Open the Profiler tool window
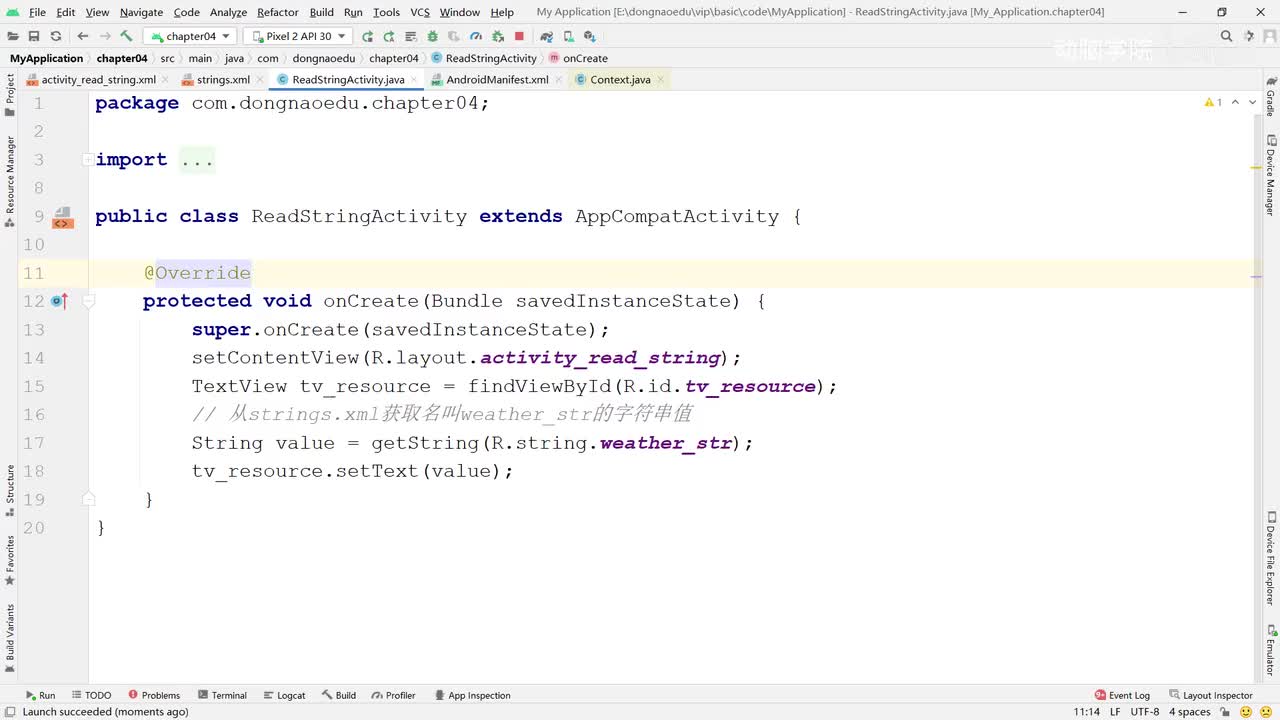Screen dimensions: 1280x720 [x=393, y=695]
